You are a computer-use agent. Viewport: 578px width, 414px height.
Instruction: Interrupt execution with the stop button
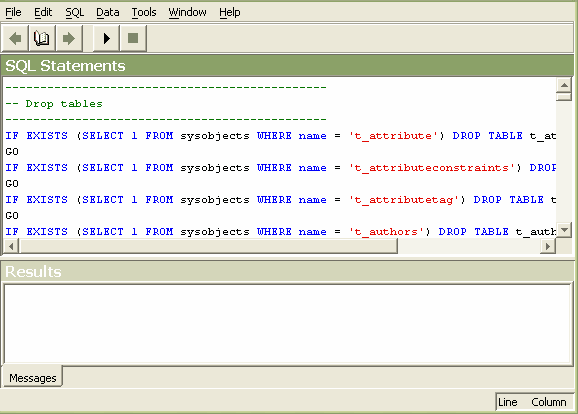(x=133, y=38)
